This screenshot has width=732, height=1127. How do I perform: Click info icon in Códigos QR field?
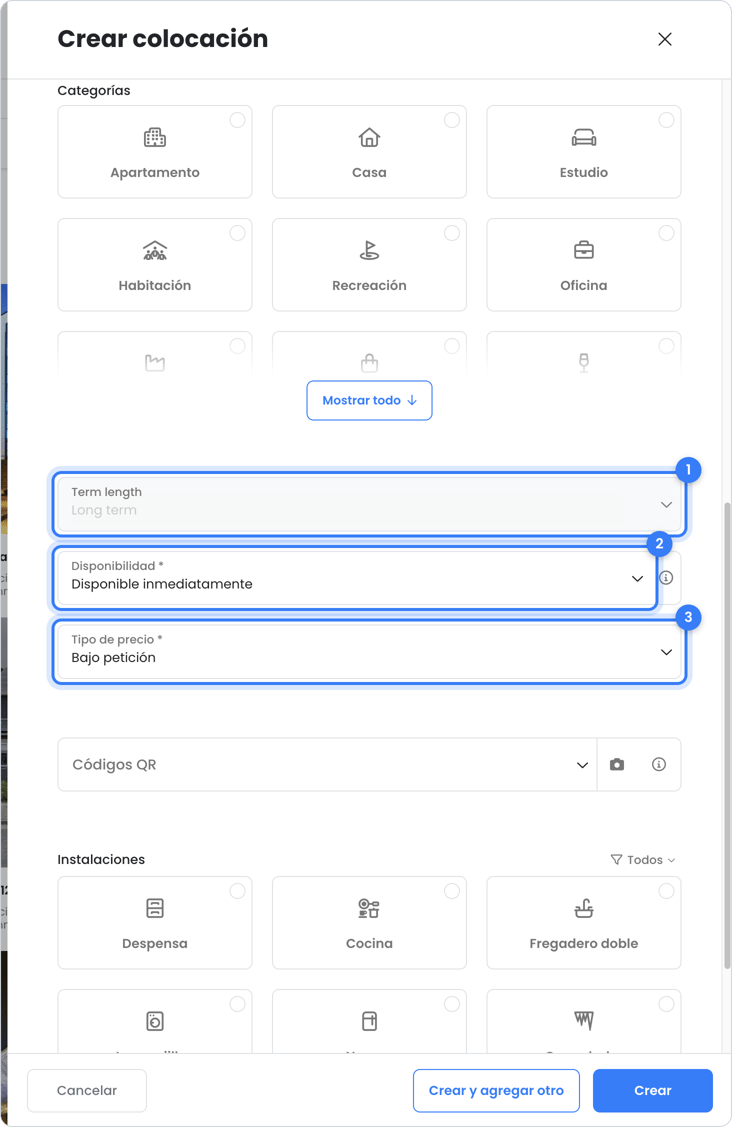(x=659, y=765)
